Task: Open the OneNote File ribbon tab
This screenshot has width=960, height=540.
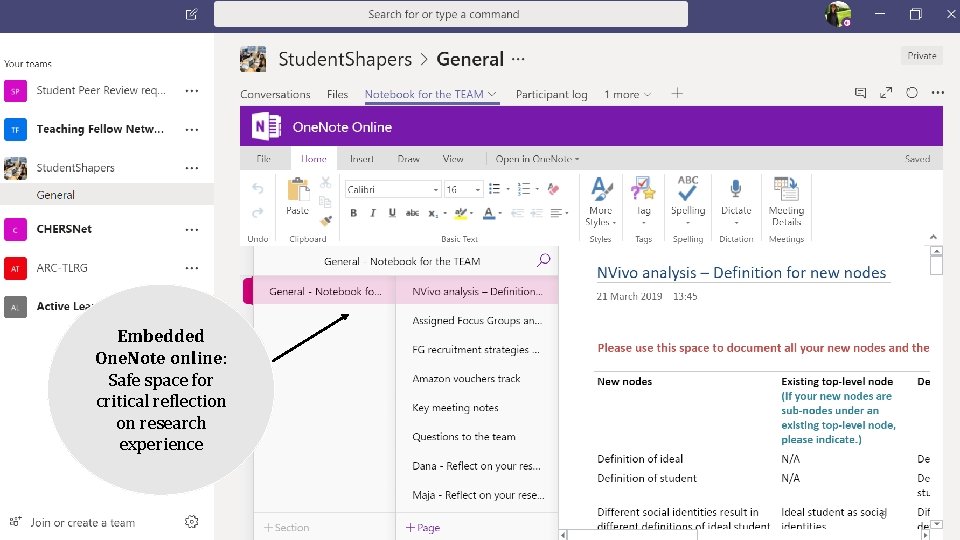Action: 263,159
